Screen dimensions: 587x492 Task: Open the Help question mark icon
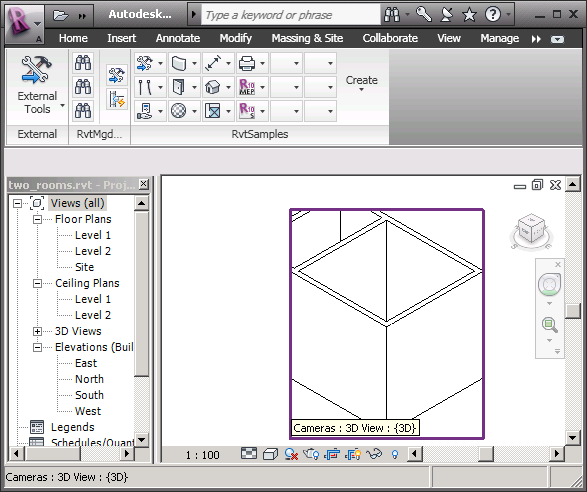point(492,15)
